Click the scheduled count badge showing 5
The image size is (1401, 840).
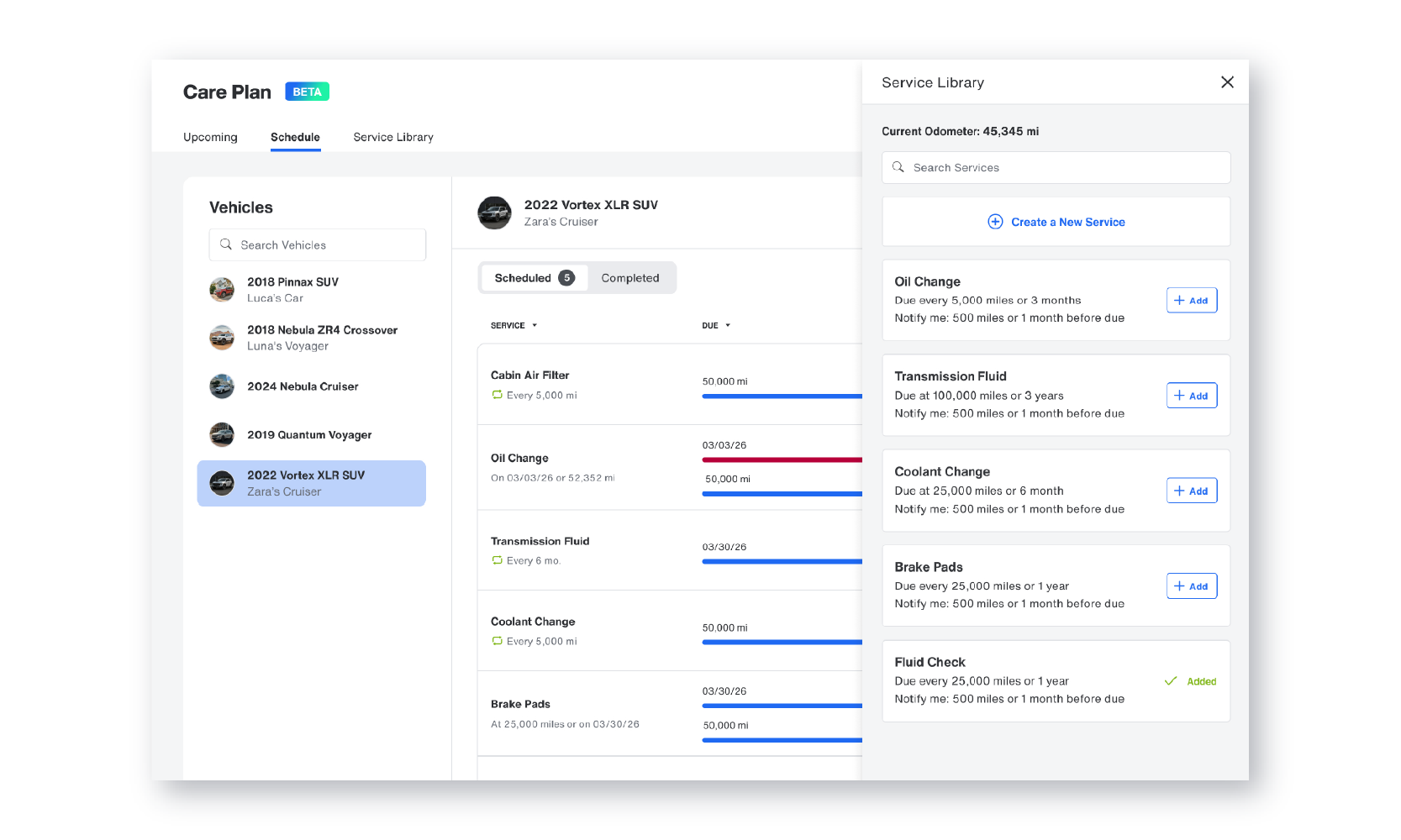point(566,278)
